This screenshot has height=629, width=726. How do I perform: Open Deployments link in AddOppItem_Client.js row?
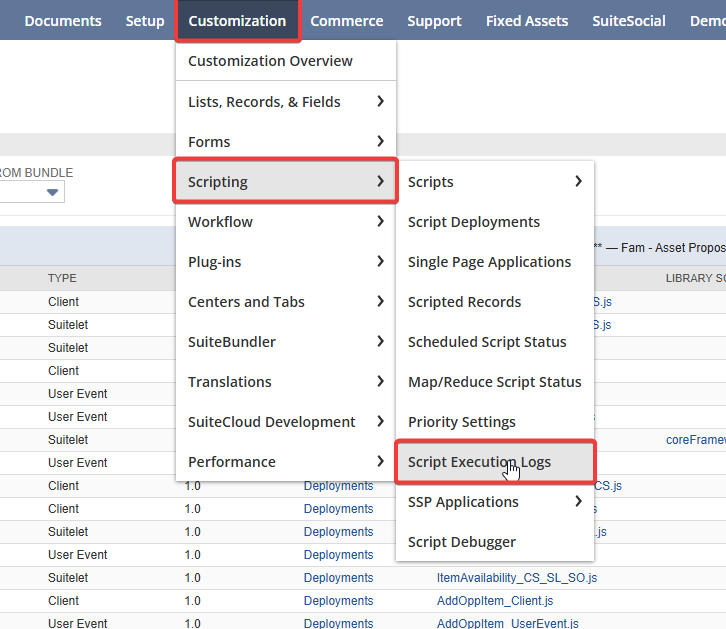(x=338, y=601)
